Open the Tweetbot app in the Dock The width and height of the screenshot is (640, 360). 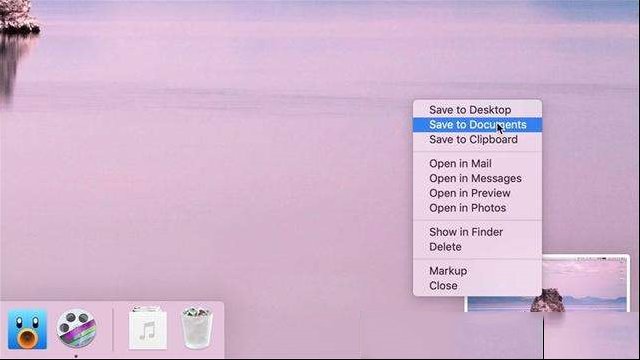pyautogui.click(x=27, y=329)
